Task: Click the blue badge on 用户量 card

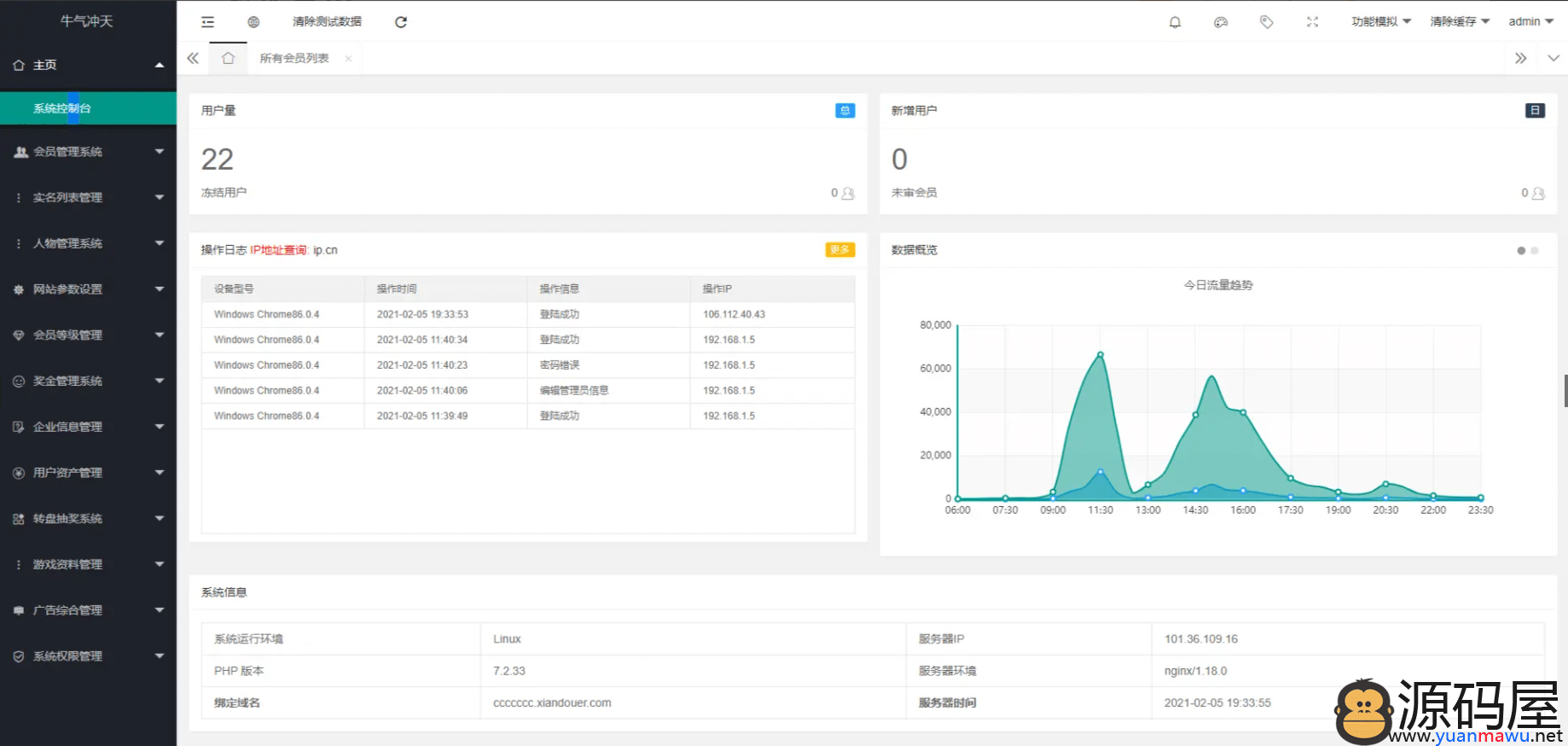Action: tap(845, 110)
